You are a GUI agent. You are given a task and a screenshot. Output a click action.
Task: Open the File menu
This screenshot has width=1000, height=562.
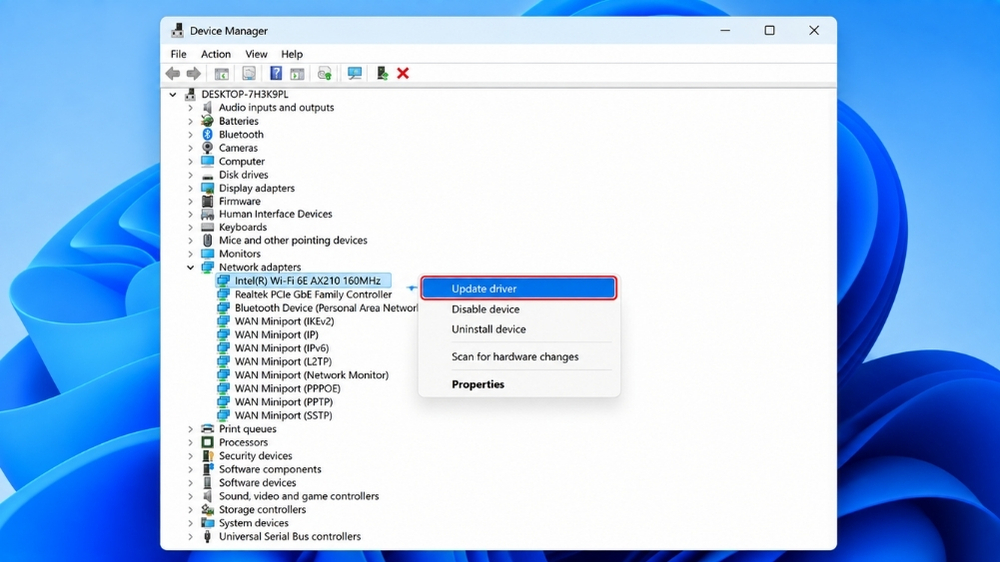(179, 54)
